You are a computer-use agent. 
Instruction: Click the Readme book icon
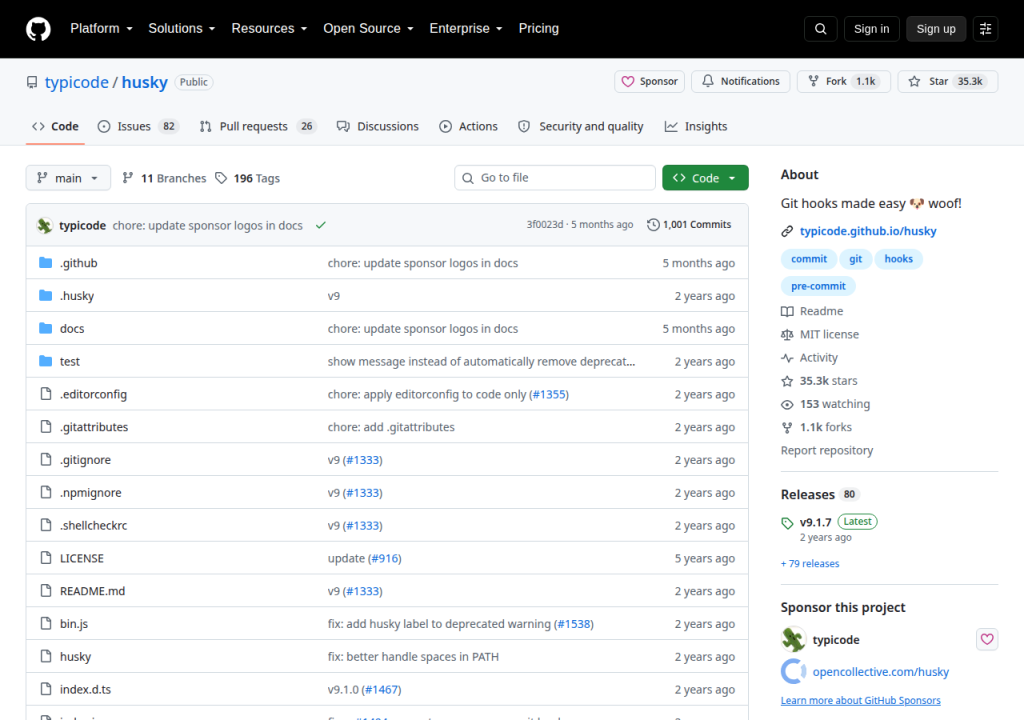pos(787,312)
